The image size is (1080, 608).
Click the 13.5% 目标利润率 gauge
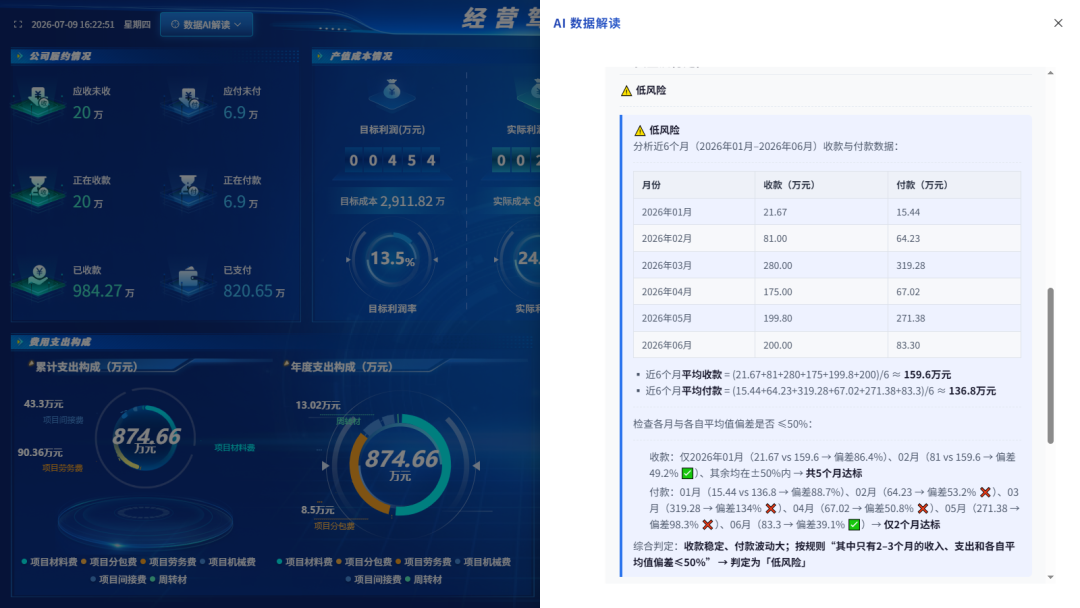point(392,260)
